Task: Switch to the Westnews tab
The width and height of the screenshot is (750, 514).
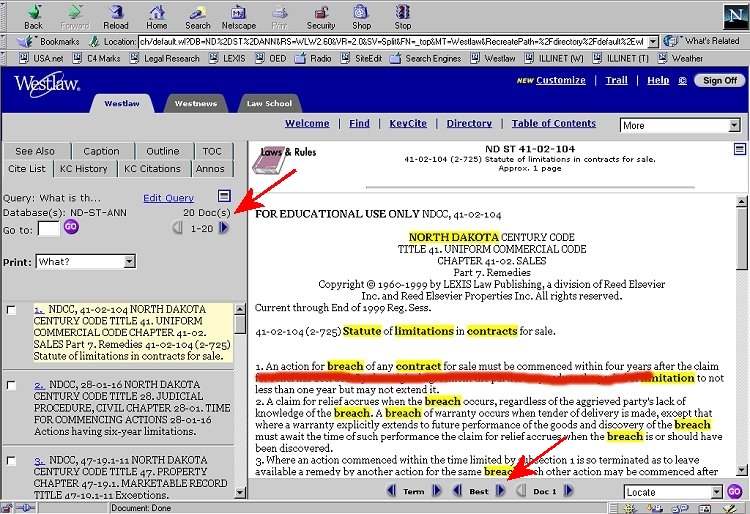Action: click(x=196, y=103)
